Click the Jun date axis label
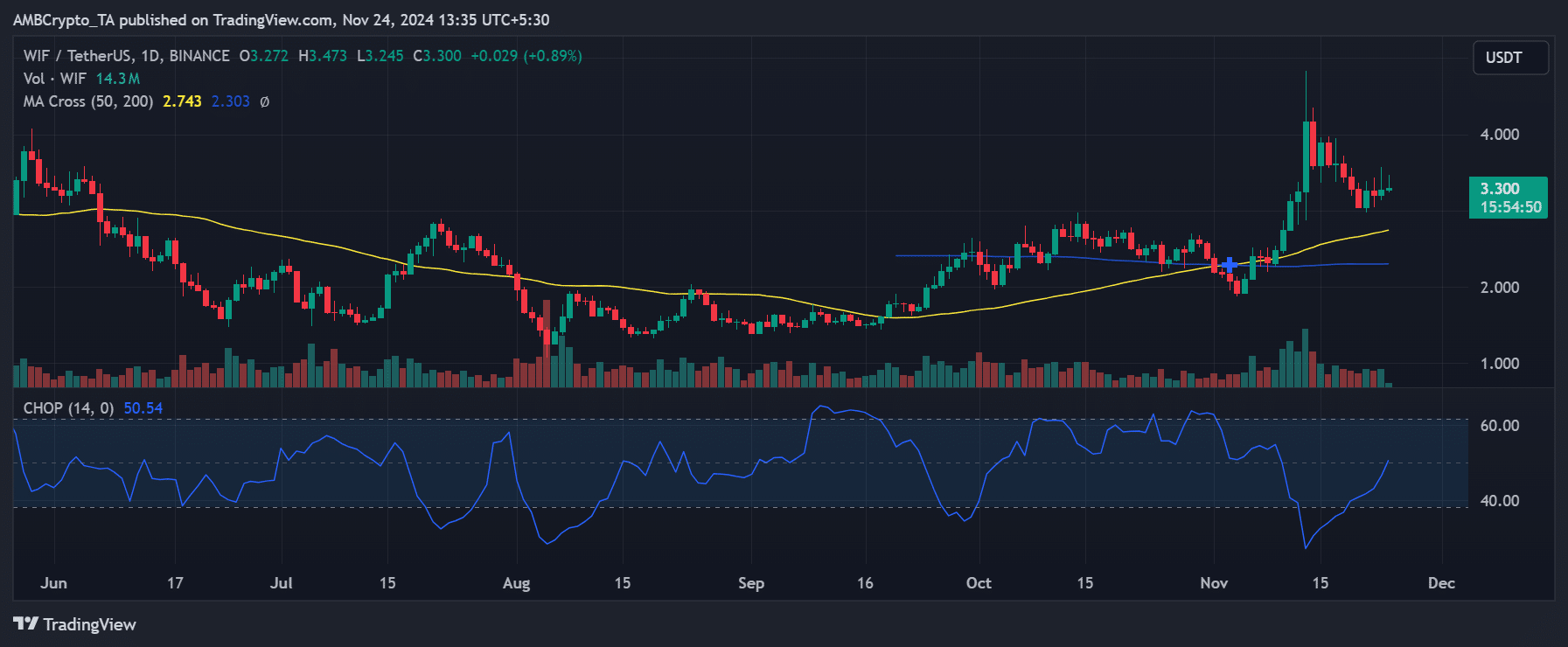 53,583
